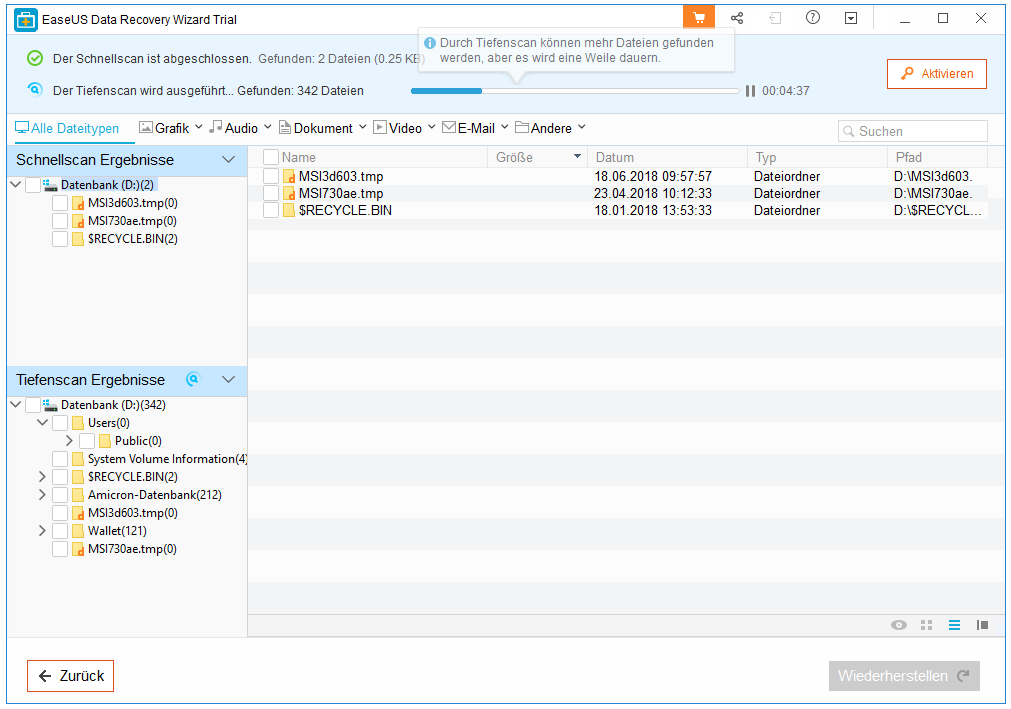This screenshot has width=1011, height=709.
Task: Open the Dokument file type filter
Action: pyautogui.click(x=322, y=128)
